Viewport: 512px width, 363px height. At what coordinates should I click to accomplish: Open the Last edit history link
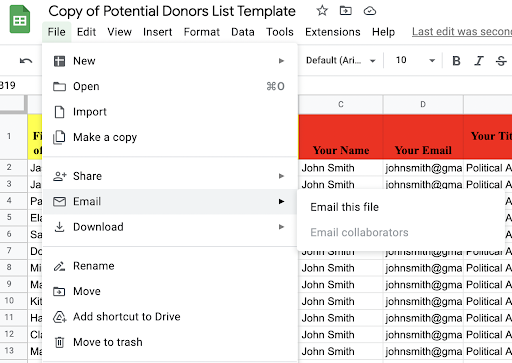pos(462,32)
